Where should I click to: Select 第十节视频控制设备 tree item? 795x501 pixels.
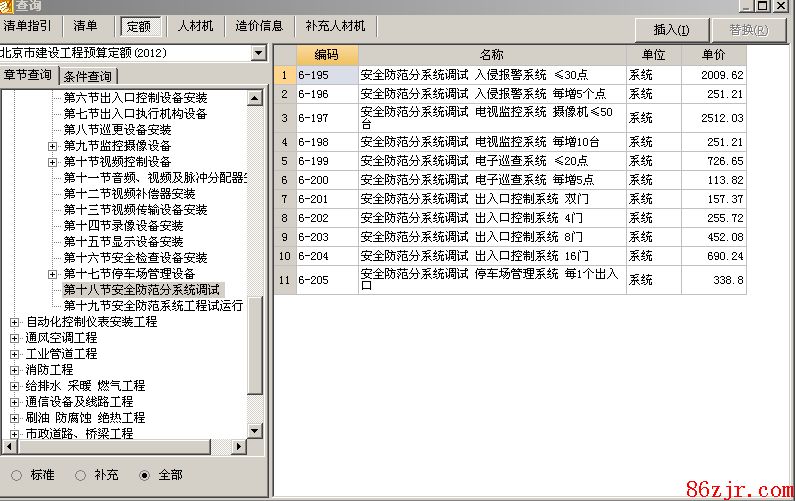(x=117, y=161)
